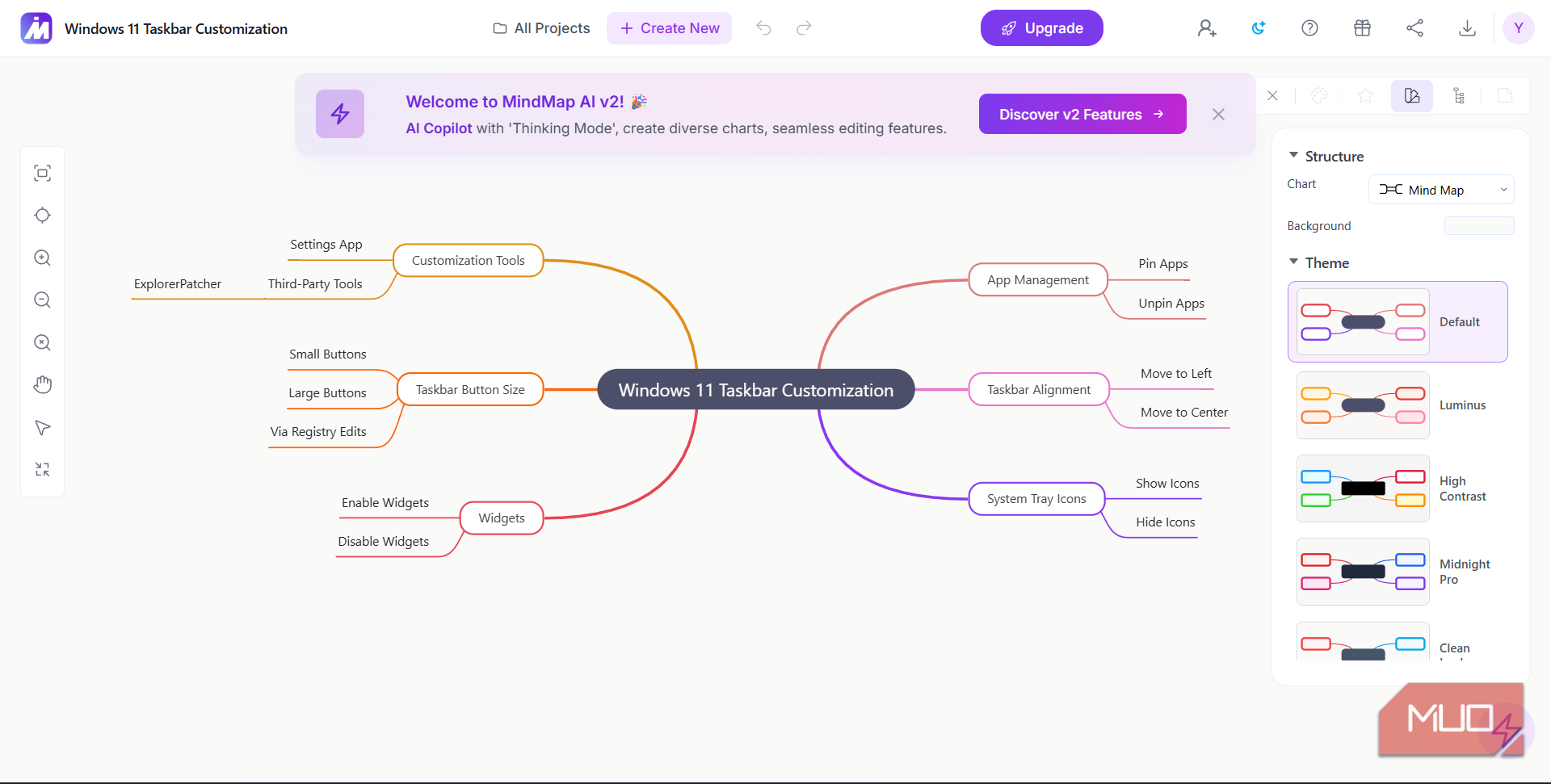Click Discover v2 Features button

pos(1082,114)
